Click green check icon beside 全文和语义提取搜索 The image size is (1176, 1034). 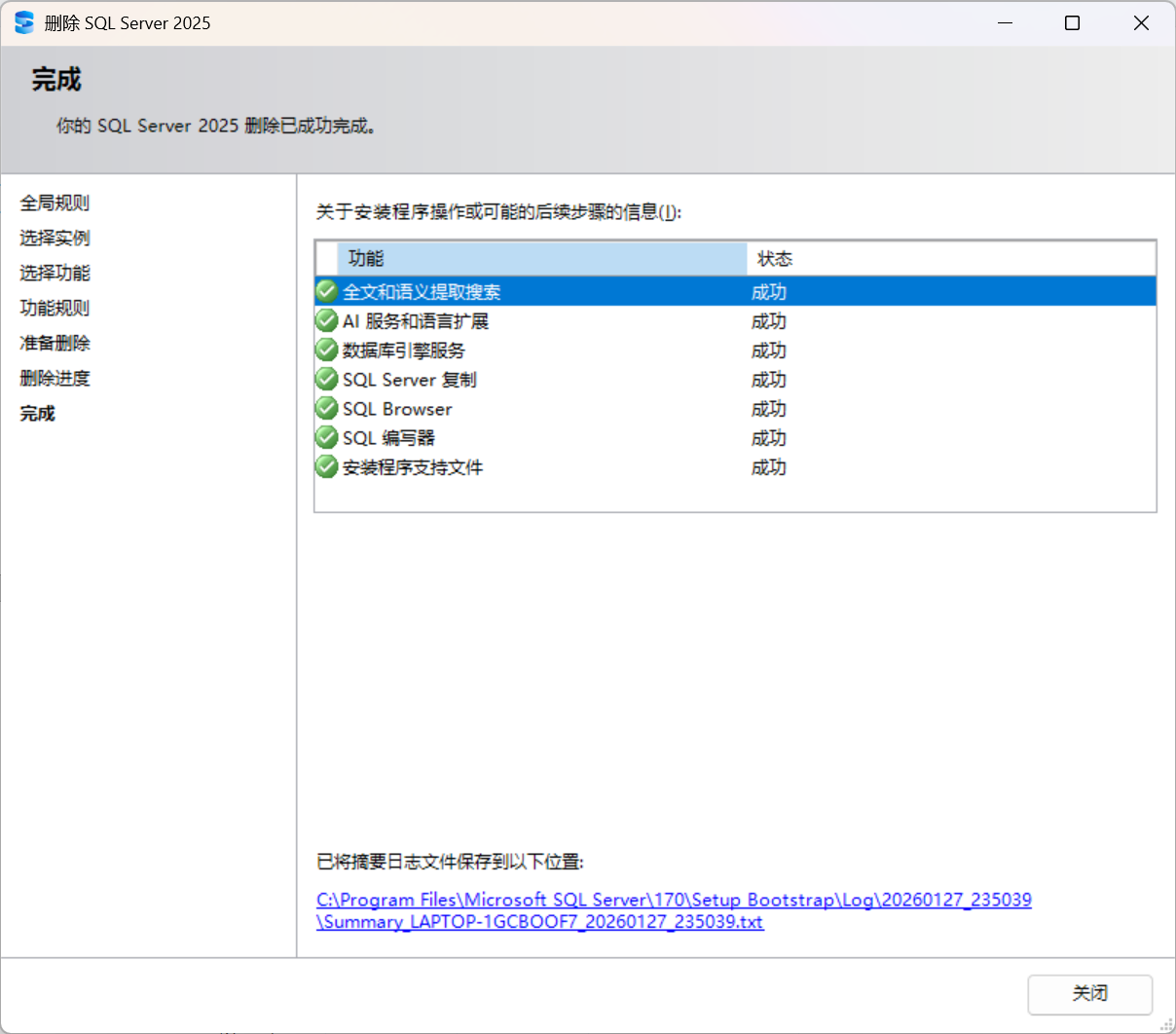(x=327, y=291)
